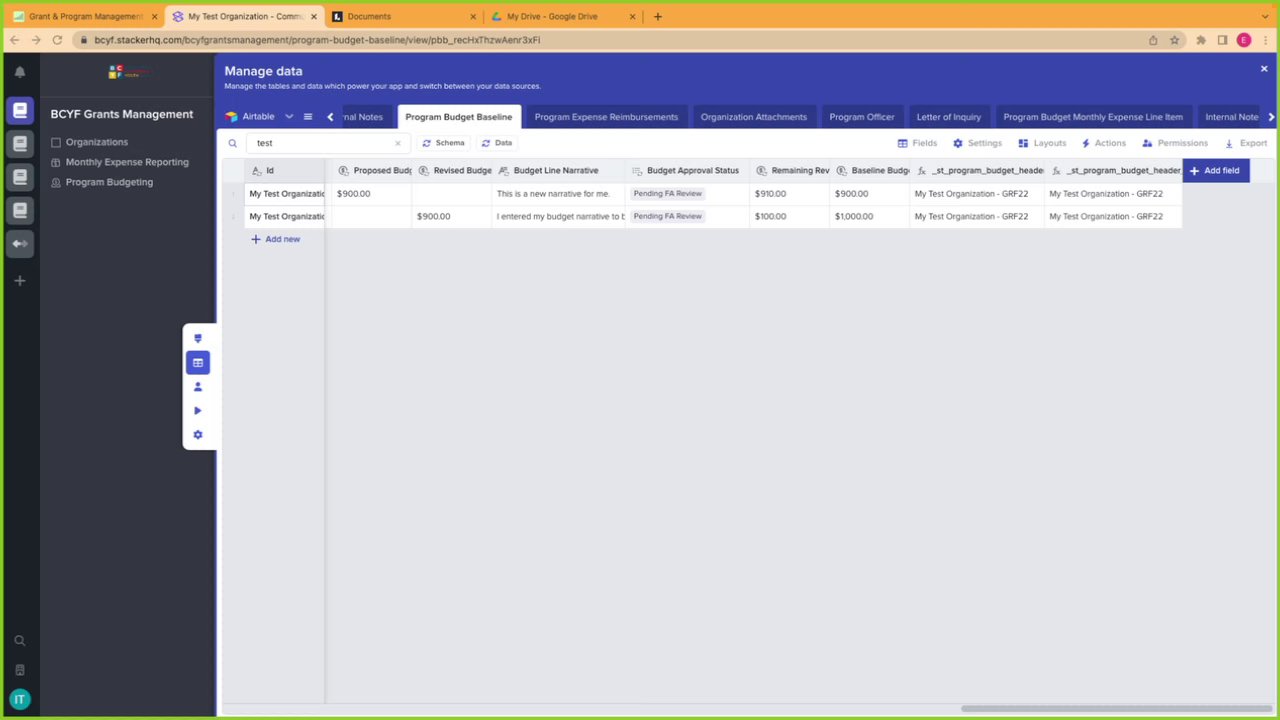Image resolution: width=1280 pixels, height=720 pixels.
Task: Click the play preview icon in floating toolbar
Action: (x=198, y=411)
